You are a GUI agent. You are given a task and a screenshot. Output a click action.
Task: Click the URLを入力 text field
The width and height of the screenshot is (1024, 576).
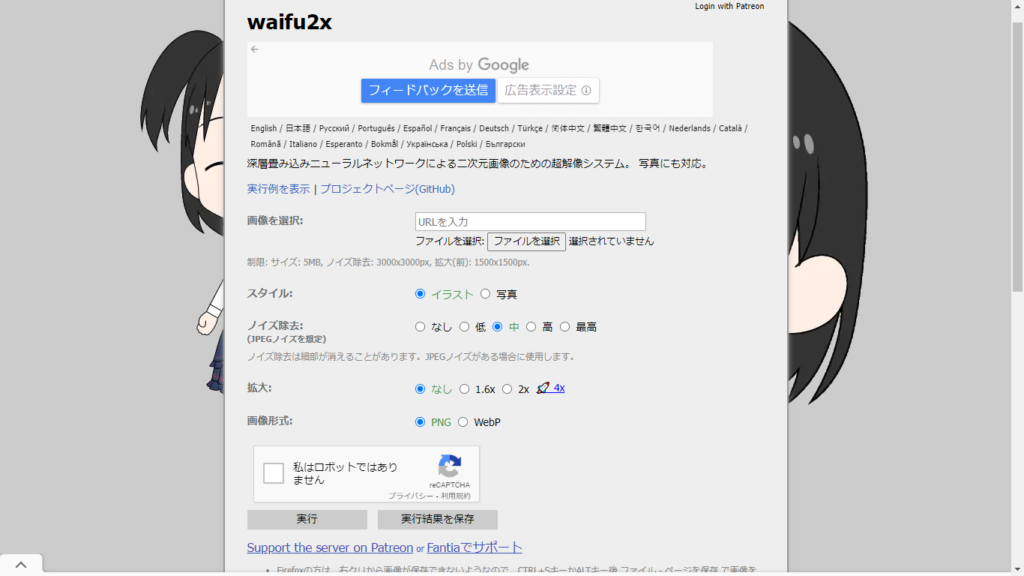530,222
